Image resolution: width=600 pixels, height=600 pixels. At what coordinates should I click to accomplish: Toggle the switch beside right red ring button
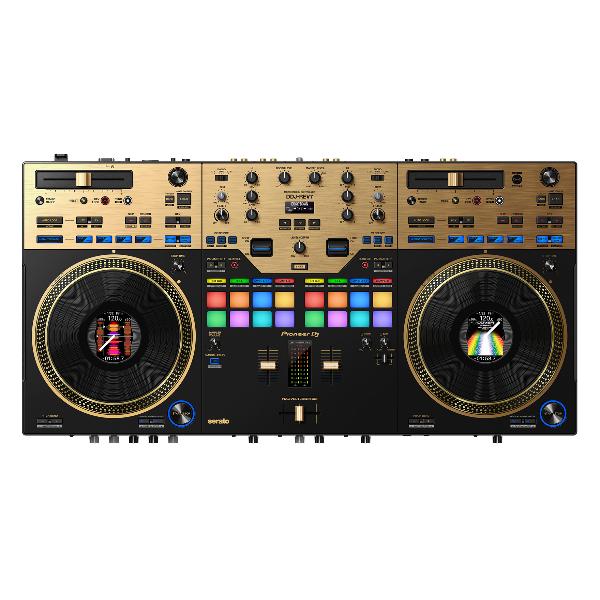(x=383, y=265)
